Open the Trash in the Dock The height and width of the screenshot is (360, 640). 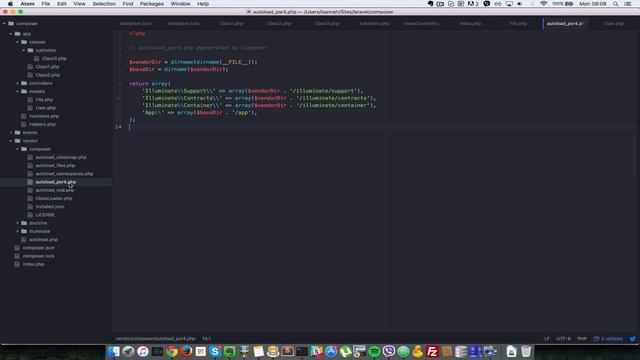click(x=526, y=351)
